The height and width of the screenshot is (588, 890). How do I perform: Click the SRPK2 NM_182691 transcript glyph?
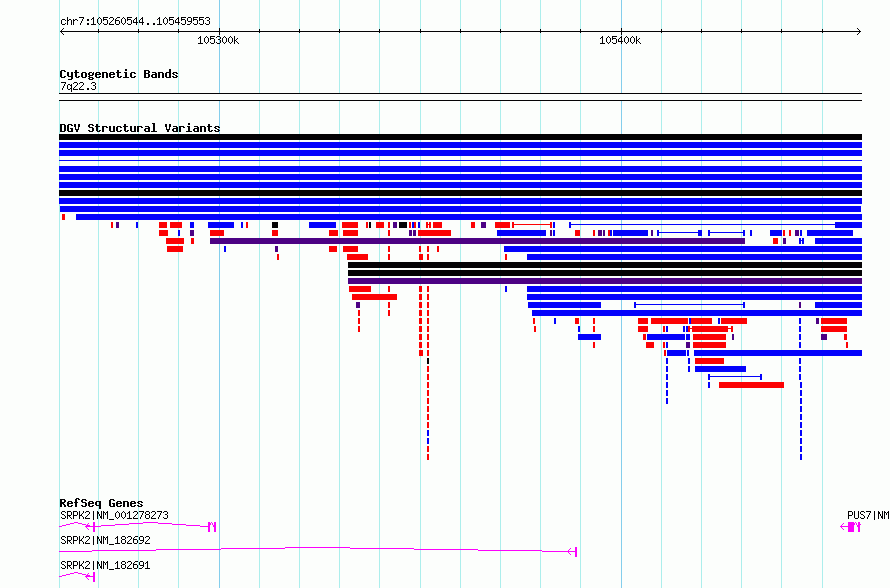click(77, 576)
